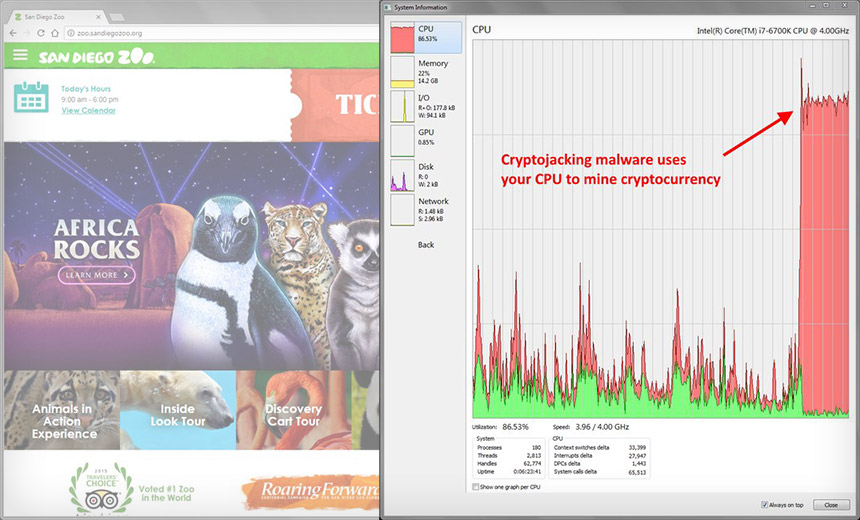Click the Tickets banner

335,105
